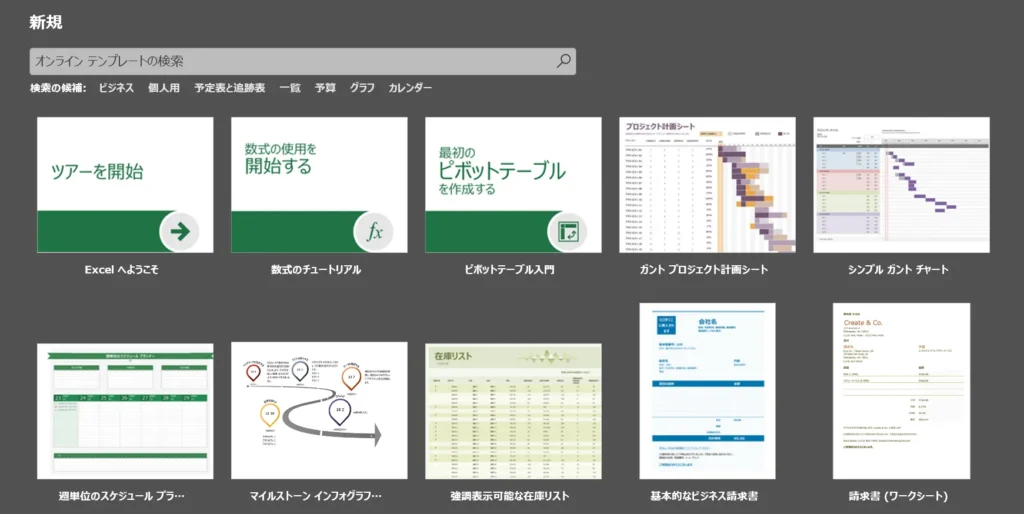
Task: Open the weekly schedule planner template
Action: click(125, 411)
